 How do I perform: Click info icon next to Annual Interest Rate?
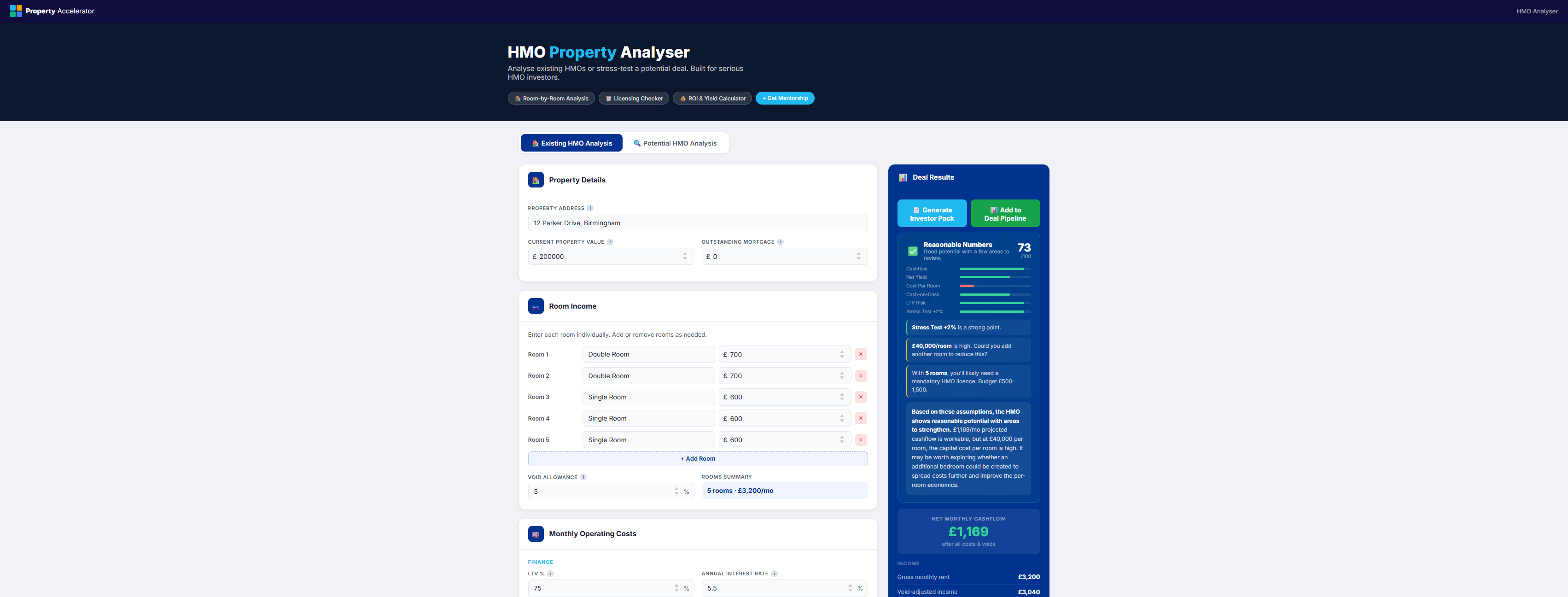point(774,574)
